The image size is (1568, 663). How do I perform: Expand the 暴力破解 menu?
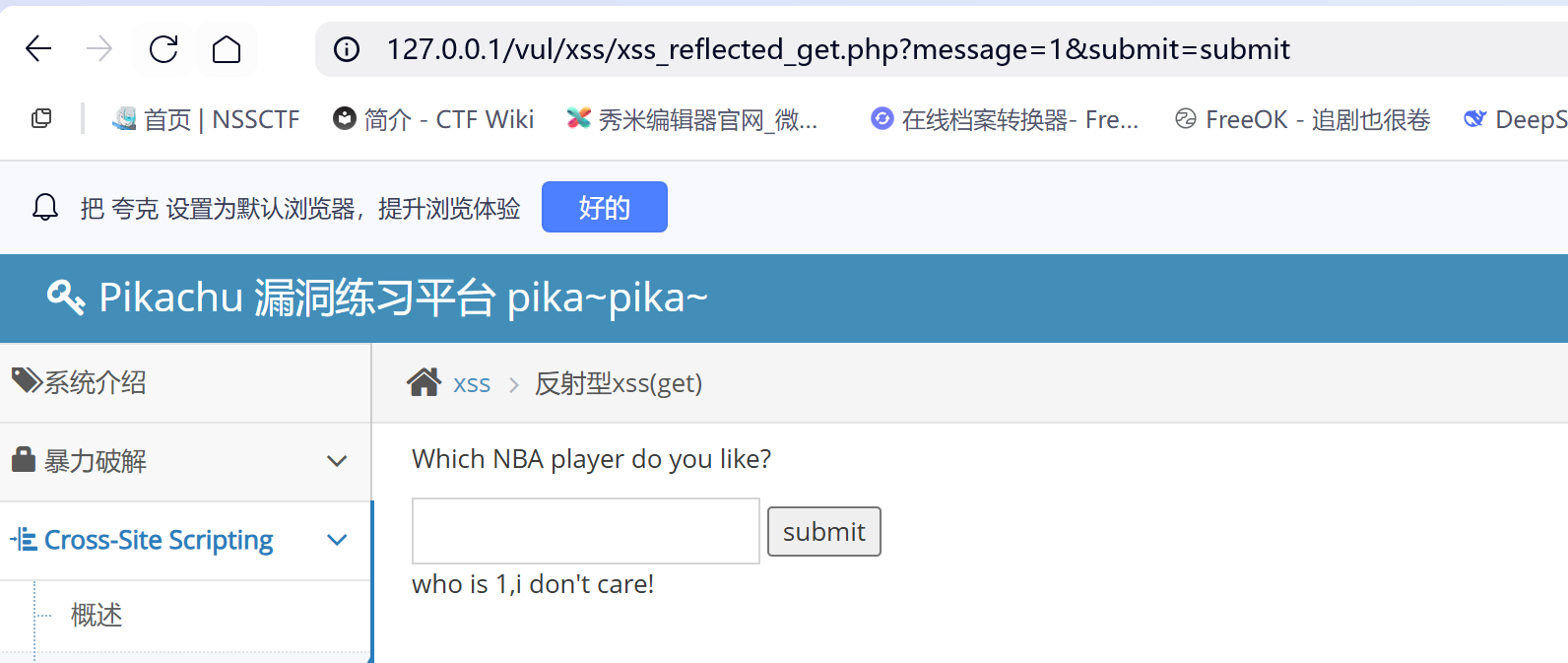[x=337, y=461]
